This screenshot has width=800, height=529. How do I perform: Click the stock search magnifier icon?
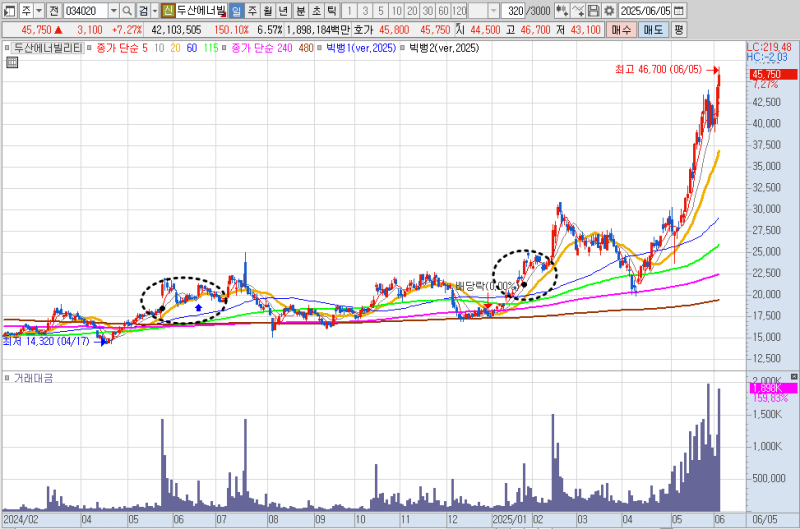pos(127,10)
